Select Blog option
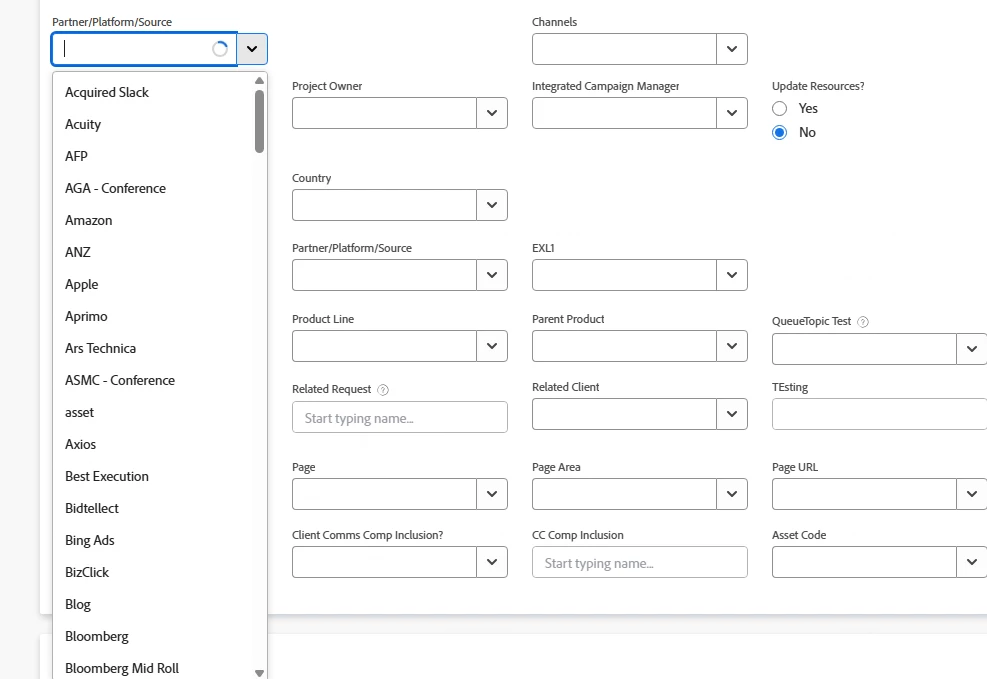Screen dimensions: 987x679 (154, 605)
